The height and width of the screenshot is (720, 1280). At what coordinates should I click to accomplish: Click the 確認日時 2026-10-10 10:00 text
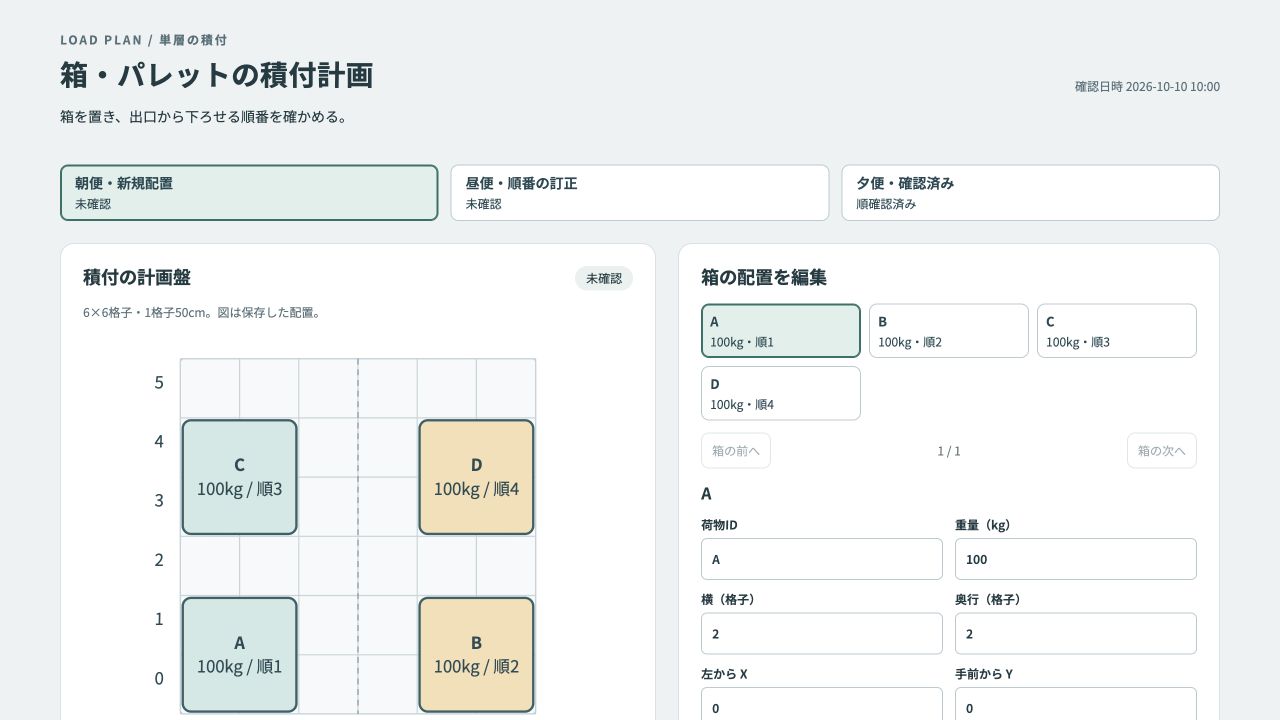tap(1147, 87)
